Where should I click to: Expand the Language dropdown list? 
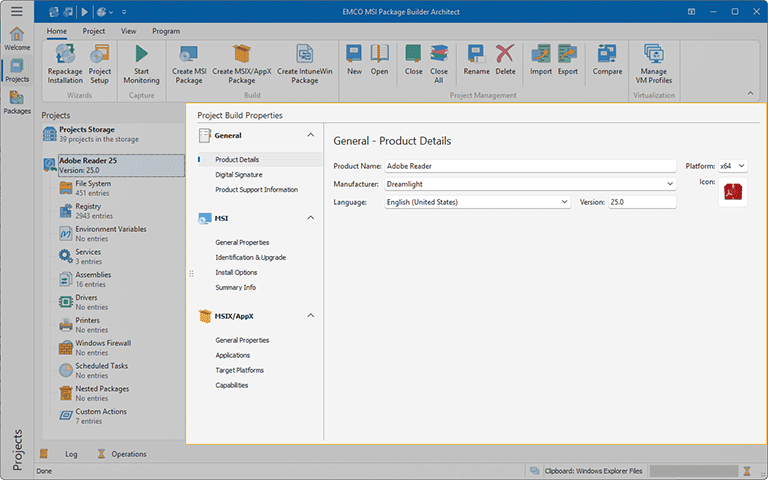(x=565, y=202)
